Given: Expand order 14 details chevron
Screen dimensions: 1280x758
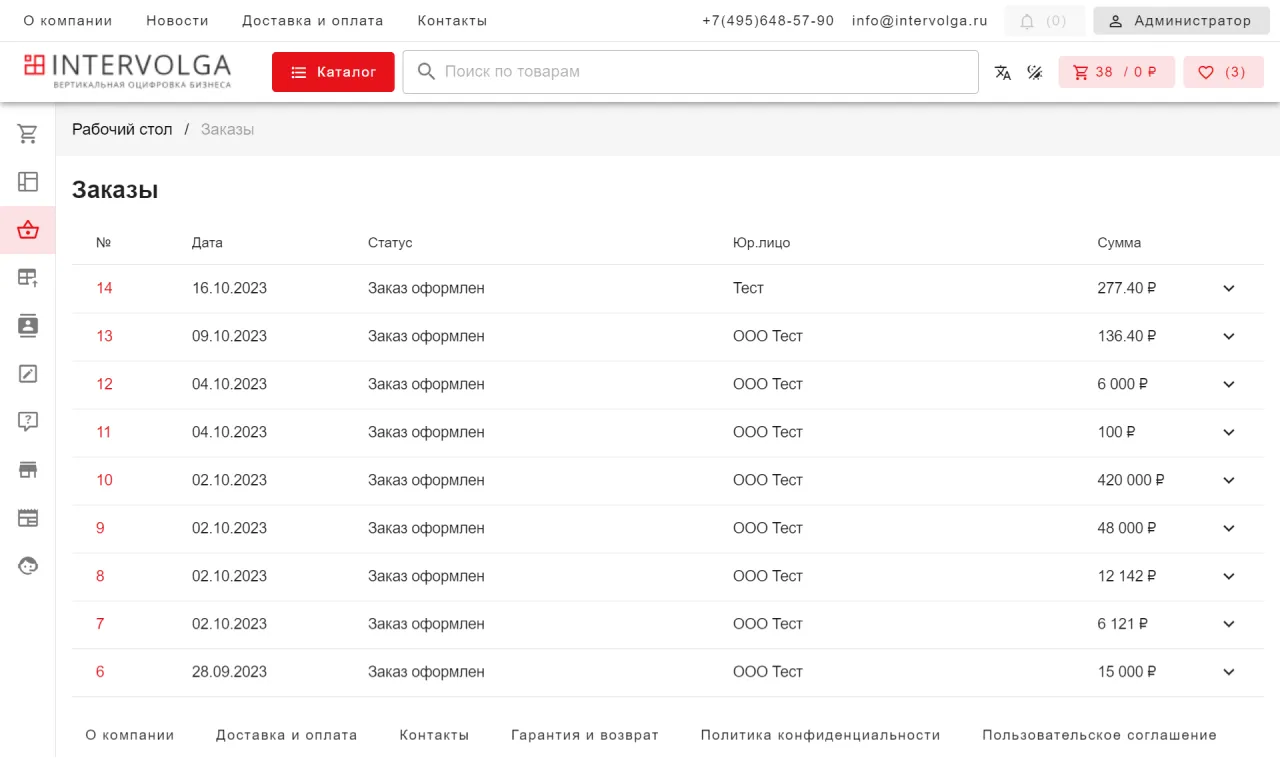Looking at the screenshot, I should tap(1229, 288).
